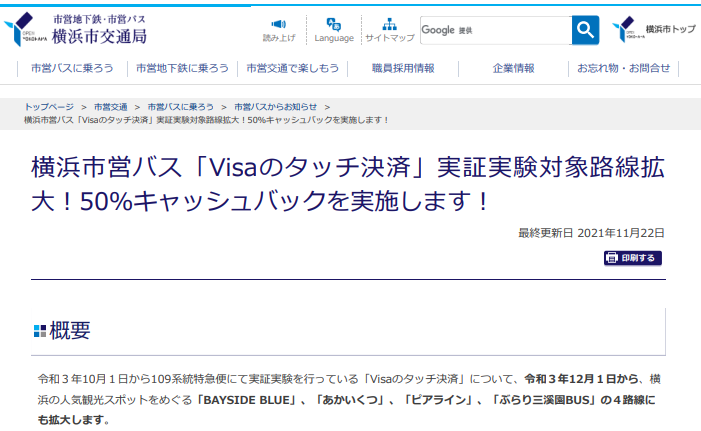Click the current-page breadcrumb text line
This screenshot has height=431, width=701.
point(207,120)
